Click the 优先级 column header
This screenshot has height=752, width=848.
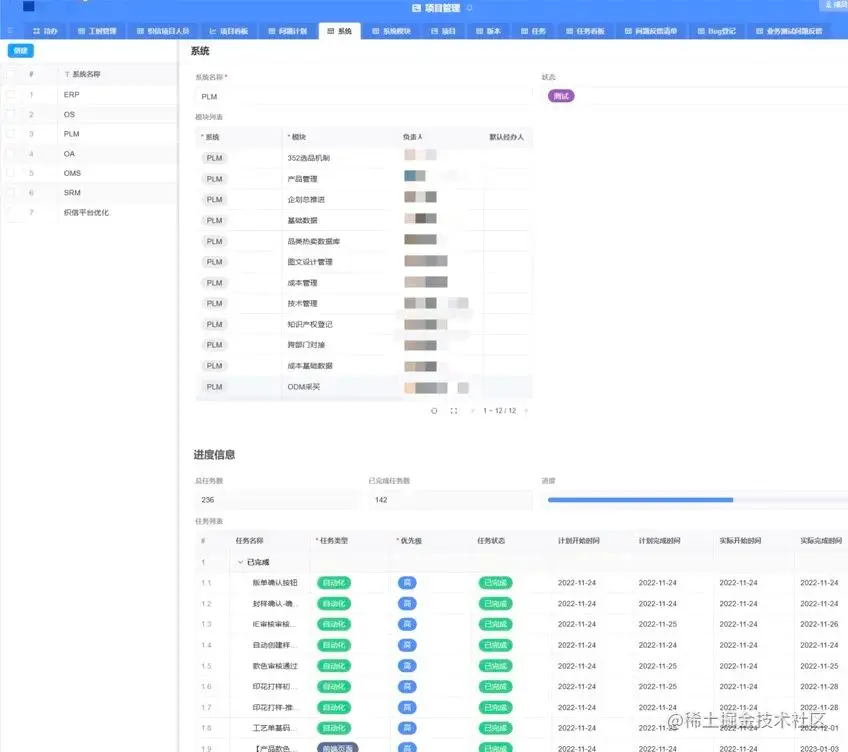[x=409, y=540]
